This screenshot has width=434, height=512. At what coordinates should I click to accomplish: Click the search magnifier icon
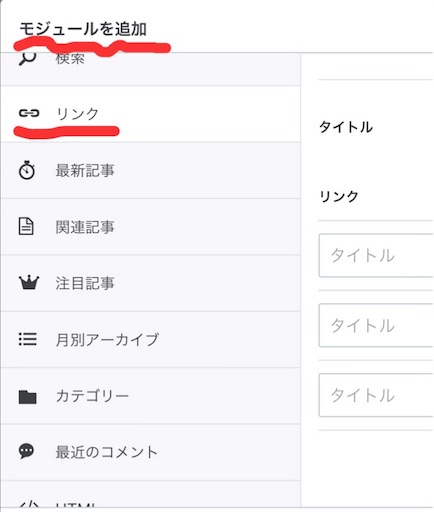pyautogui.click(x=28, y=59)
